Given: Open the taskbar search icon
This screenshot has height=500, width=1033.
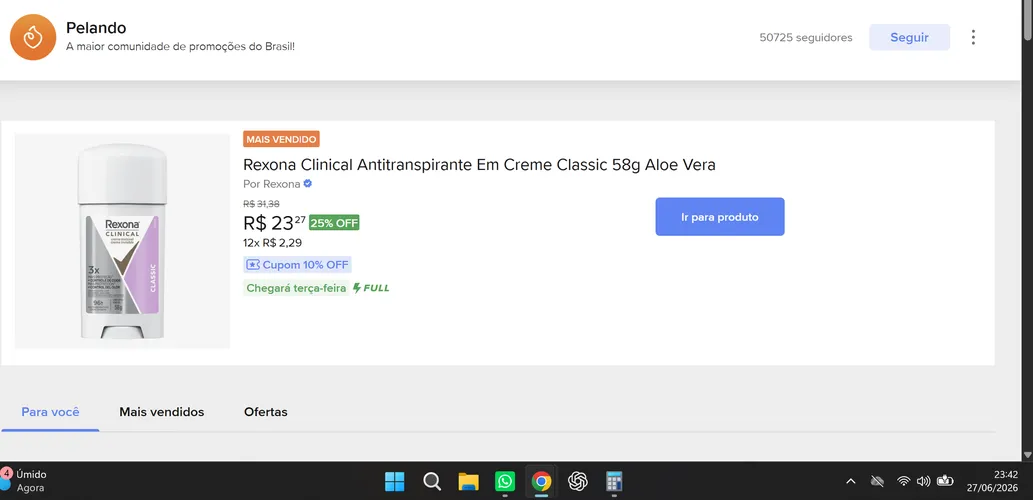Looking at the screenshot, I should (x=432, y=482).
